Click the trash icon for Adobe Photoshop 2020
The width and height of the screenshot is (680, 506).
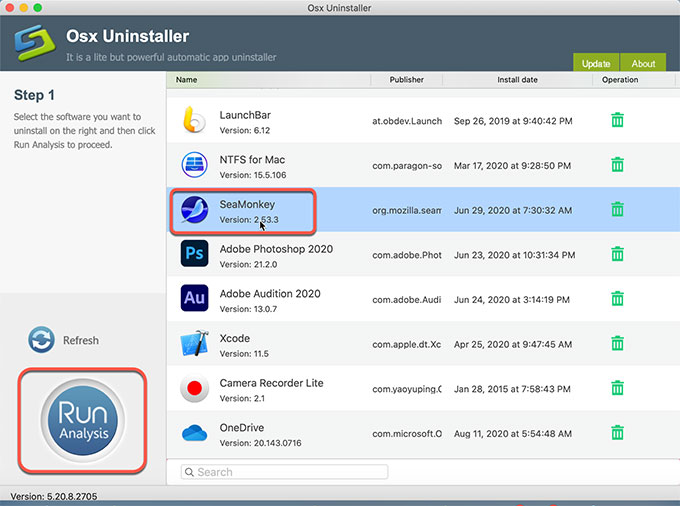pos(617,254)
